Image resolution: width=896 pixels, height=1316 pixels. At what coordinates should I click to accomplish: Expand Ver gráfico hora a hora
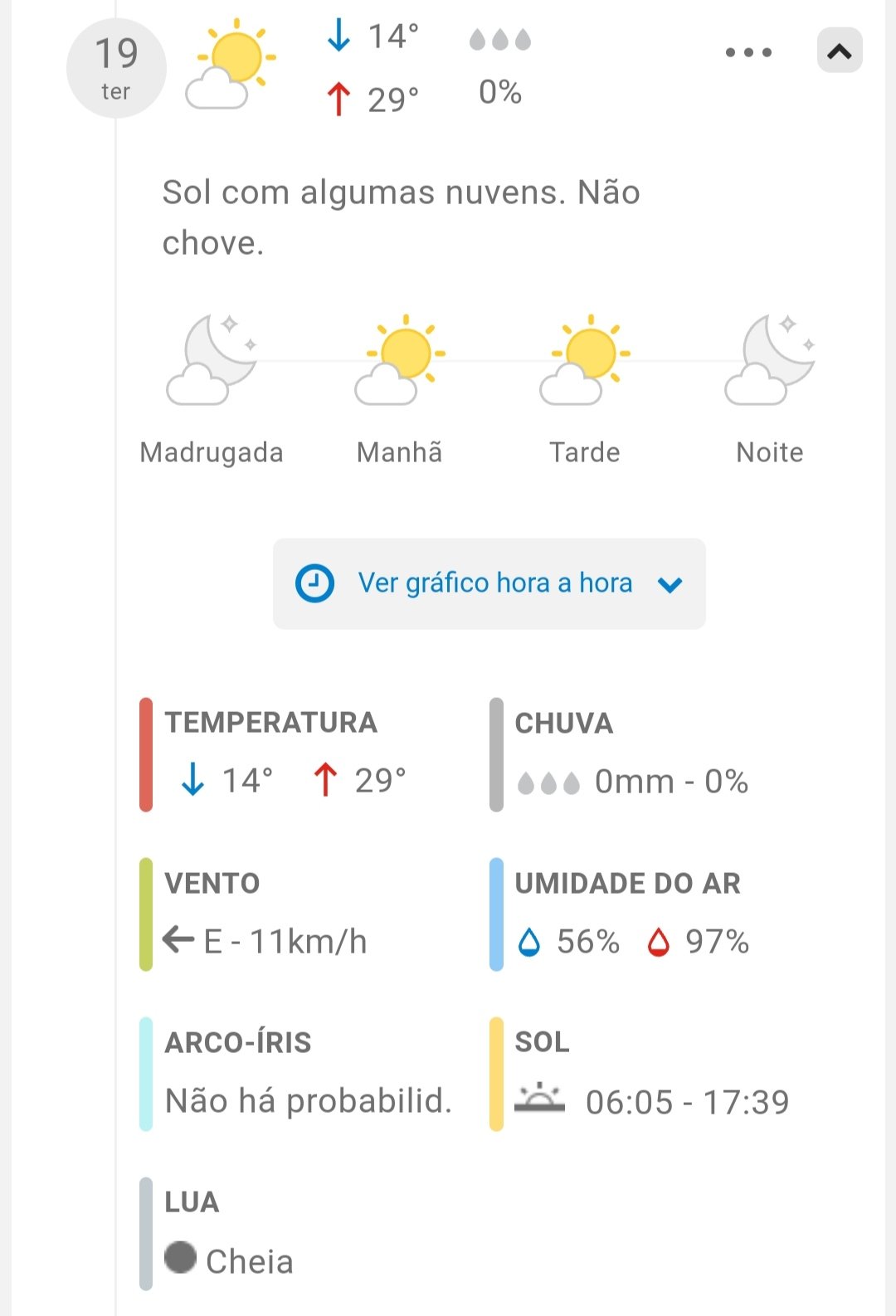click(x=494, y=583)
